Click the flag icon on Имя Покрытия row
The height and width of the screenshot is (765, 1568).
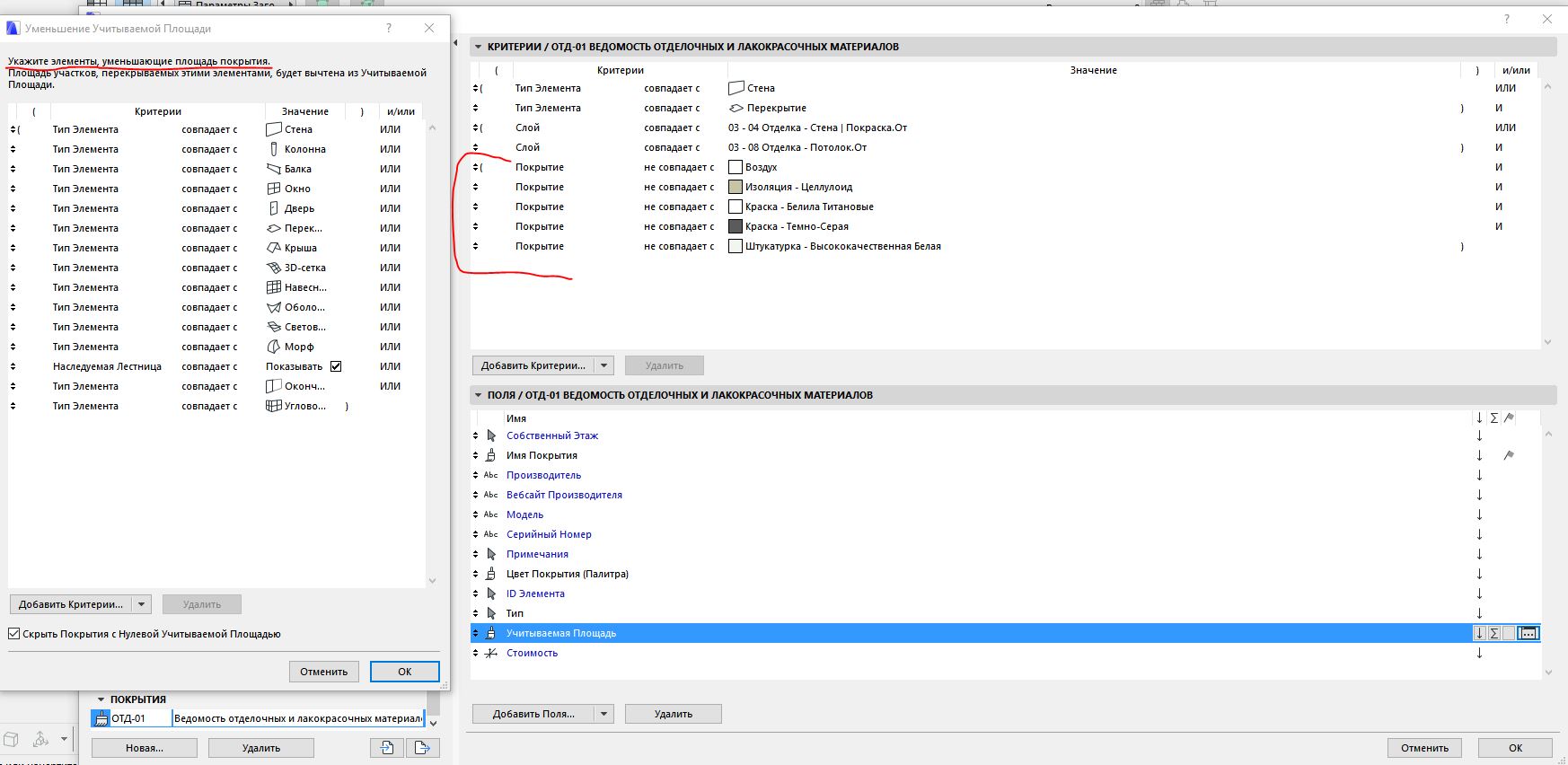tap(1509, 455)
